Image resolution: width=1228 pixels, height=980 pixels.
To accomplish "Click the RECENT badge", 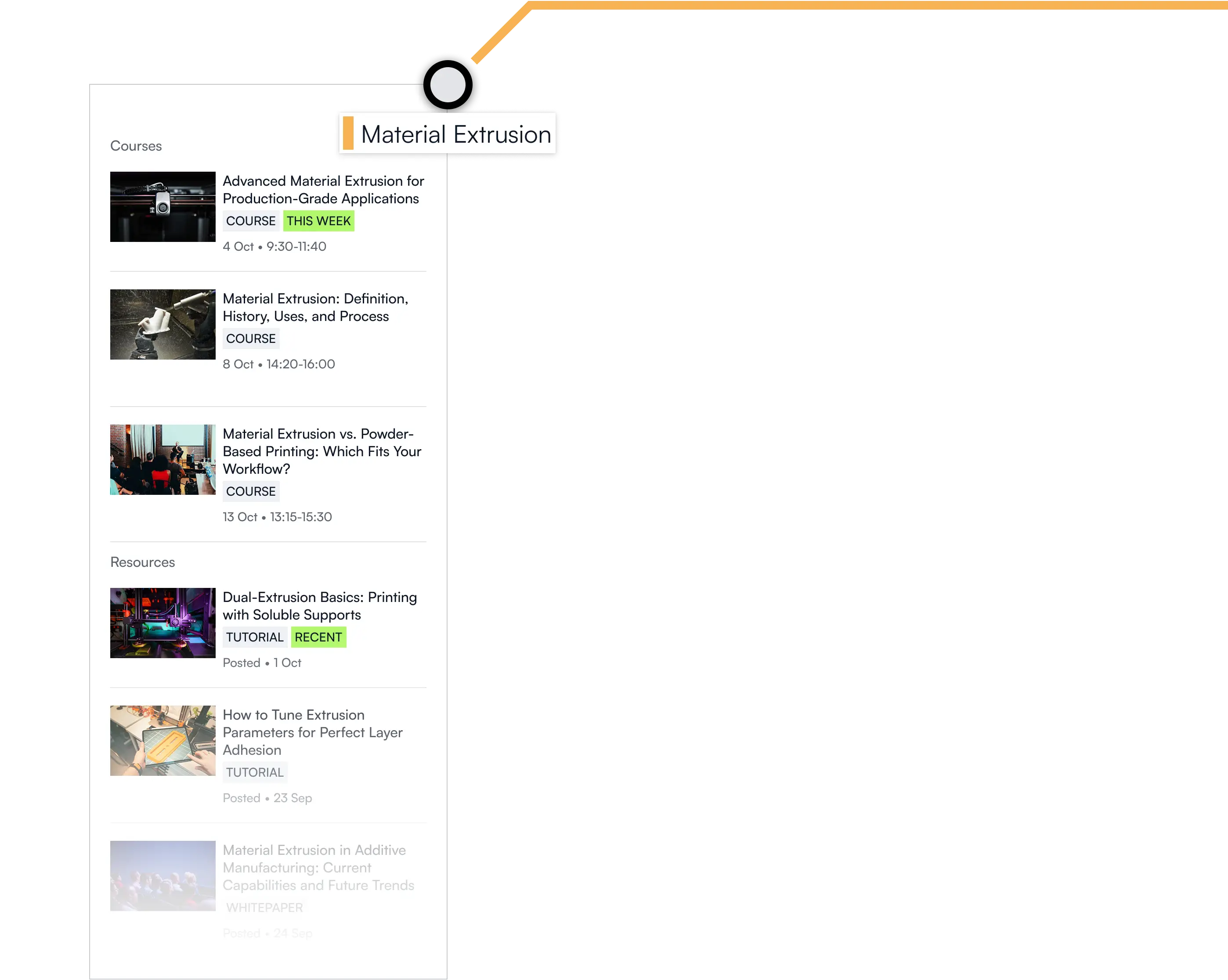I will click(x=318, y=637).
